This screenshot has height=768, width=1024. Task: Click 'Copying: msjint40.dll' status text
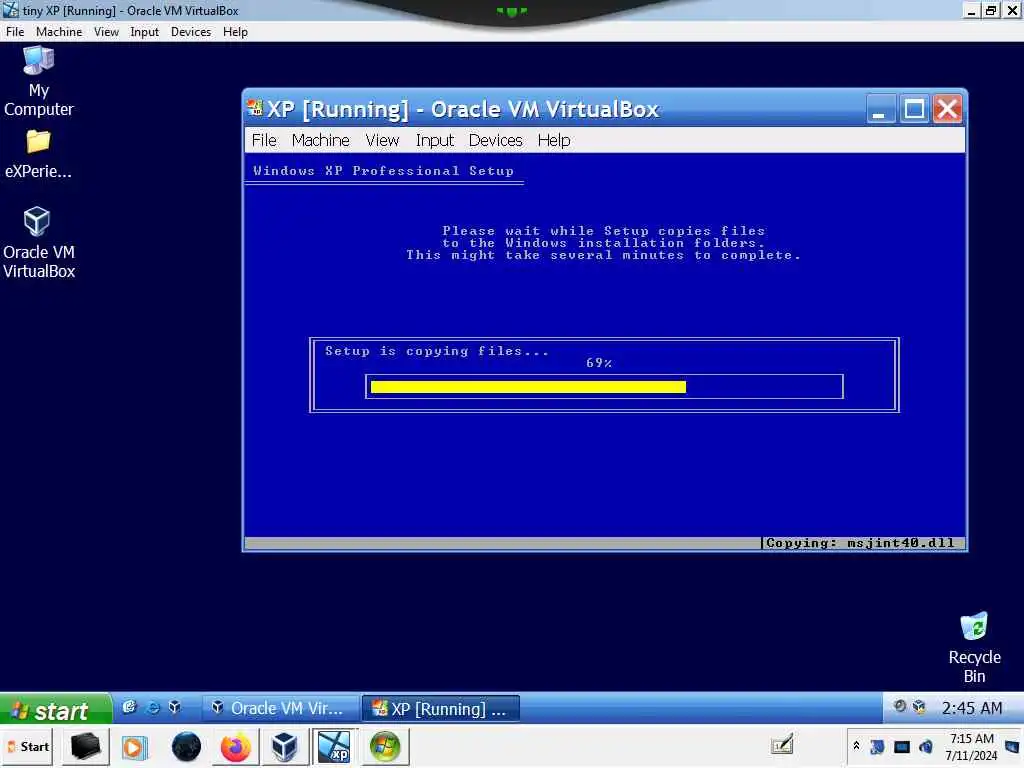pyautogui.click(x=860, y=543)
